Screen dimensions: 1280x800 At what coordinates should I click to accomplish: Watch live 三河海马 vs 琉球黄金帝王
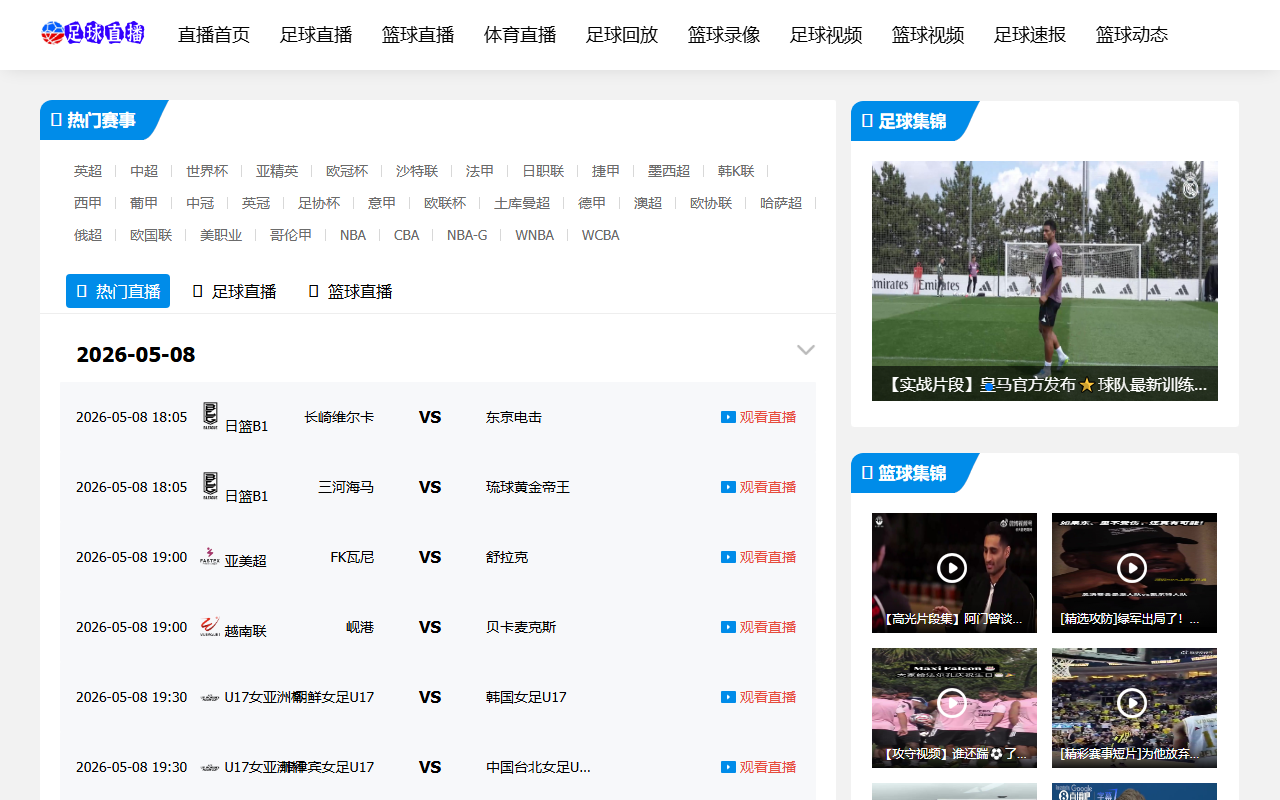point(759,487)
